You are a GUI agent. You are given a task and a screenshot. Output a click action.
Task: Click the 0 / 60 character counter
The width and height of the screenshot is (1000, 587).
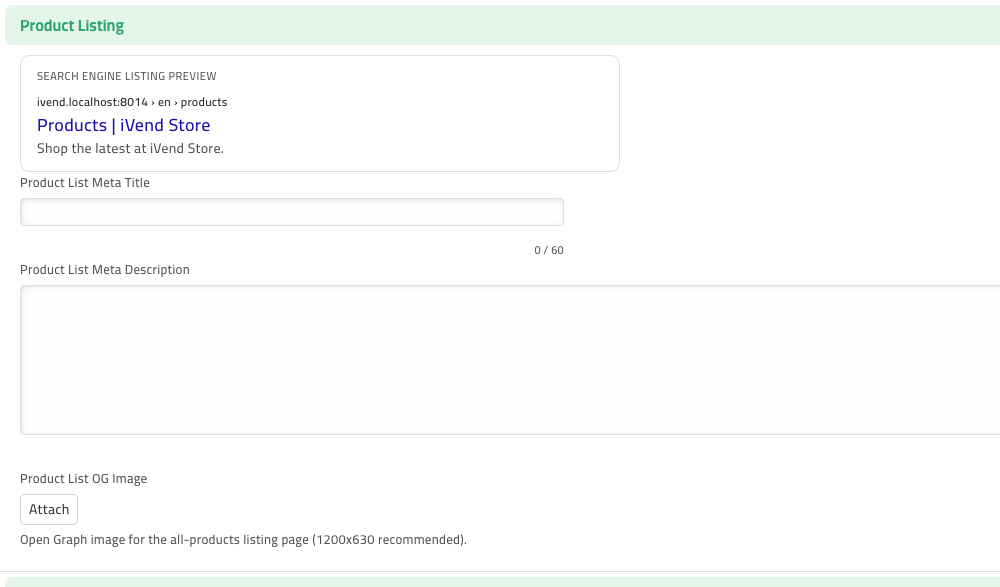coord(548,250)
